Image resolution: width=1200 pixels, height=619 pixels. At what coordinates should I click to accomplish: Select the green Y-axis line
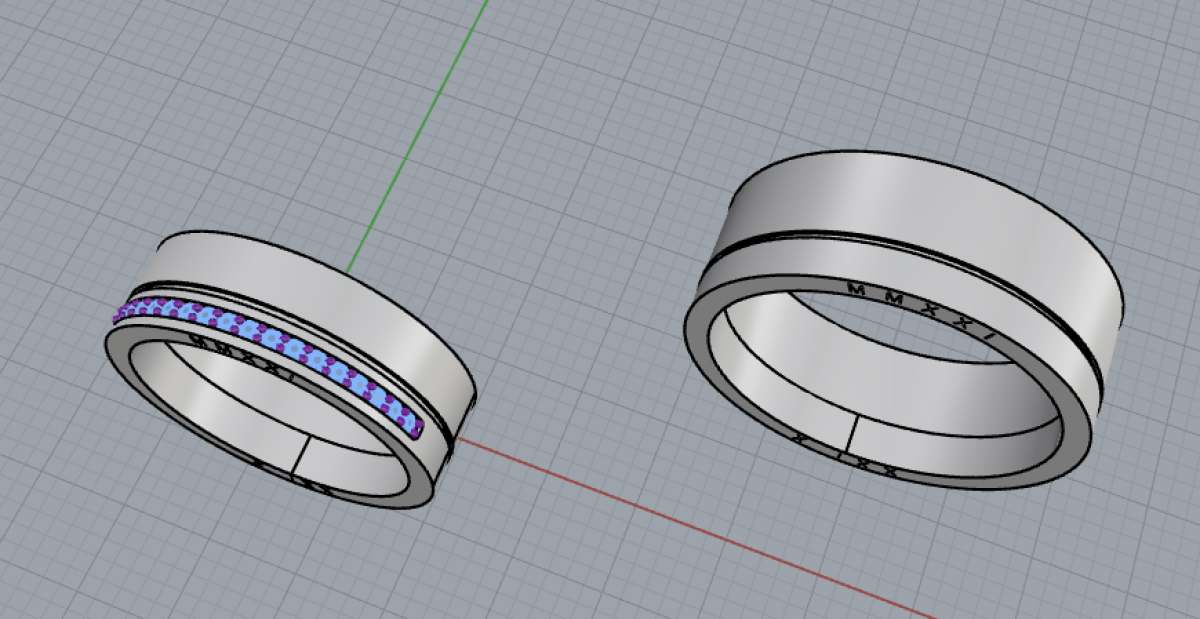(417, 136)
